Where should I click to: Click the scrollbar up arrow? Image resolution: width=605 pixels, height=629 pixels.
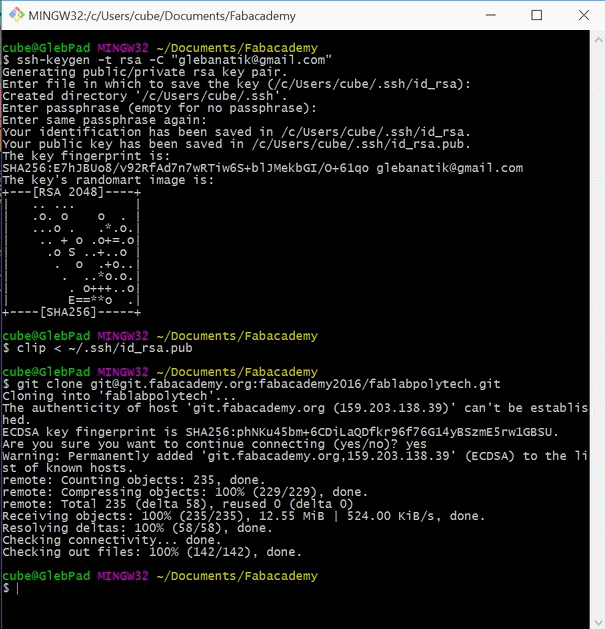(x=598, y=40)
